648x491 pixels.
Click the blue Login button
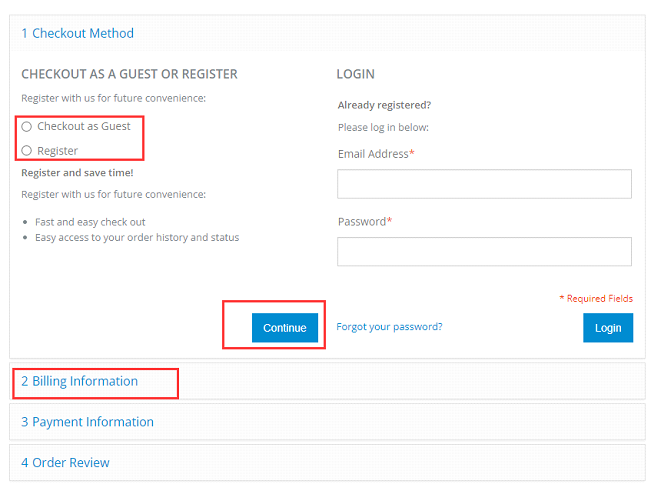click(607, 328)
